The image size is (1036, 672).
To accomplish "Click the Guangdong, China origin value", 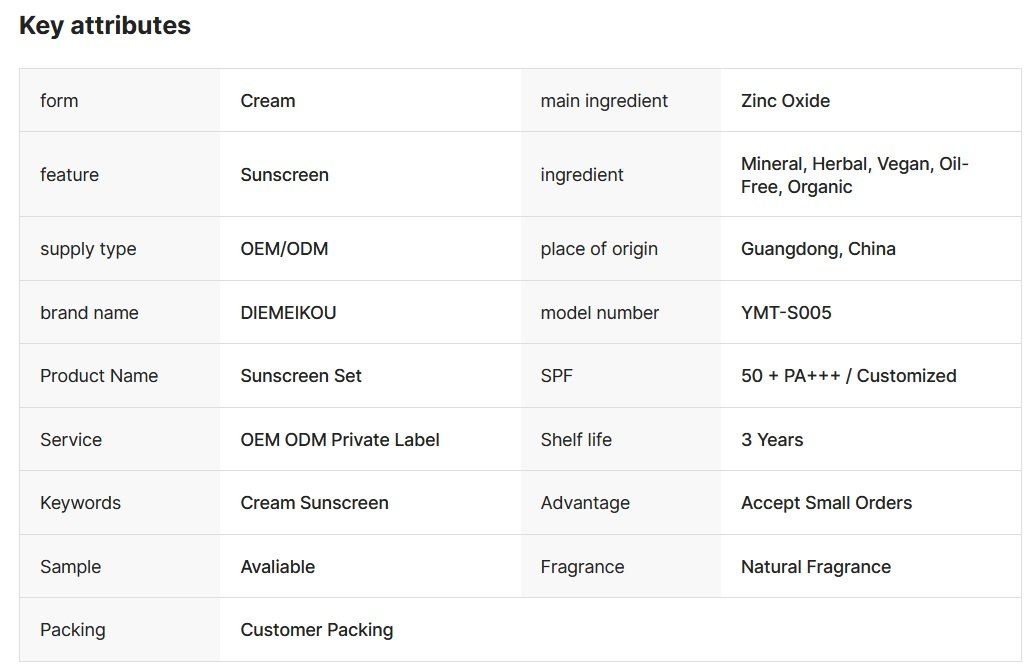I will 818,249.
